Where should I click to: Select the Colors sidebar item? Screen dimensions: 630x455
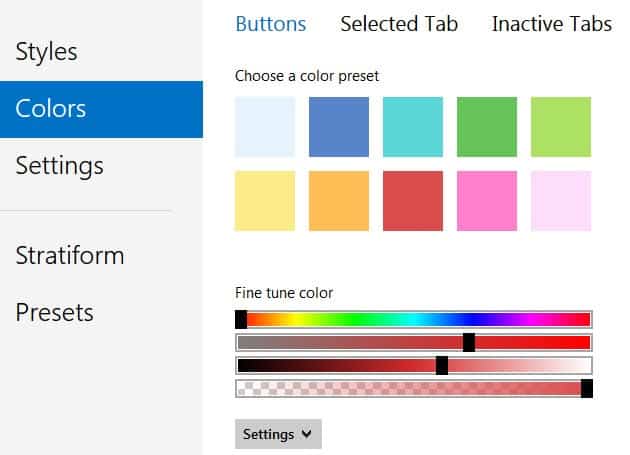[x=101, y=109]
